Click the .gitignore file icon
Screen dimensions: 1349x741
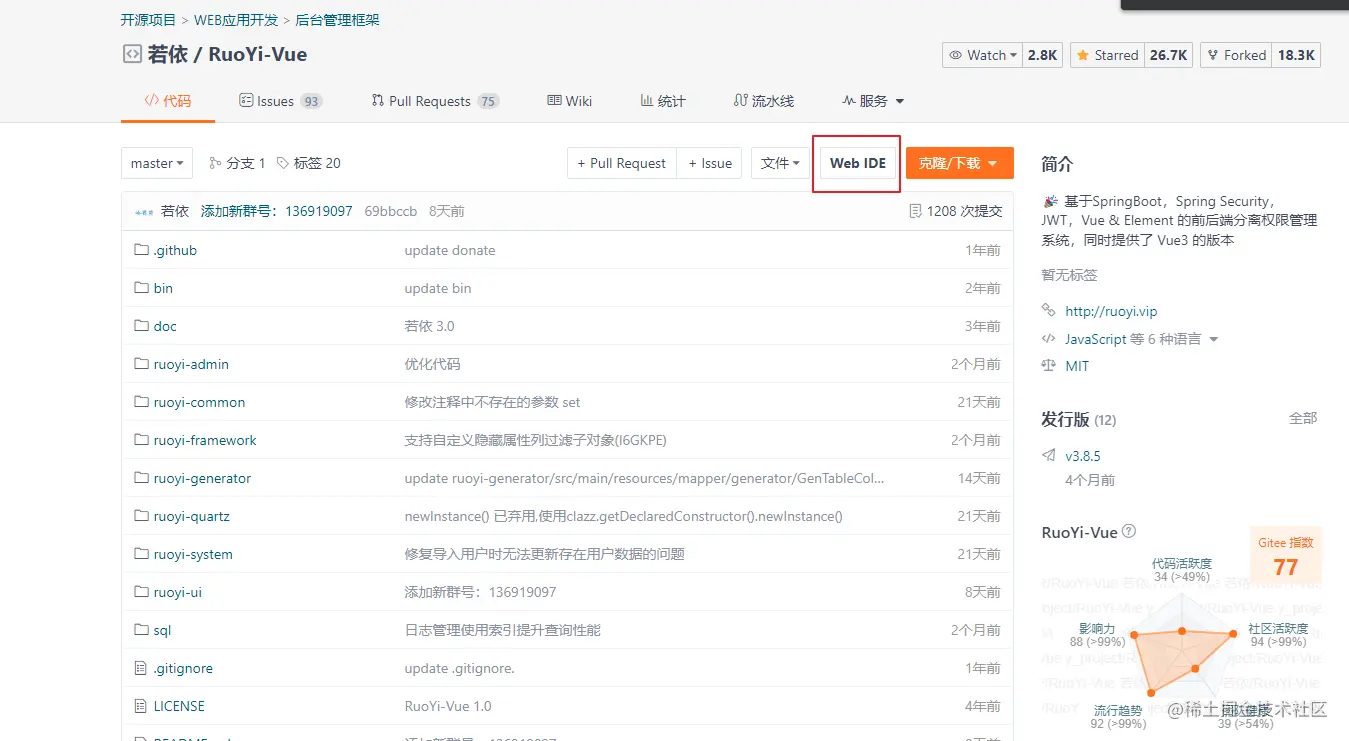[x=141, y=668]
